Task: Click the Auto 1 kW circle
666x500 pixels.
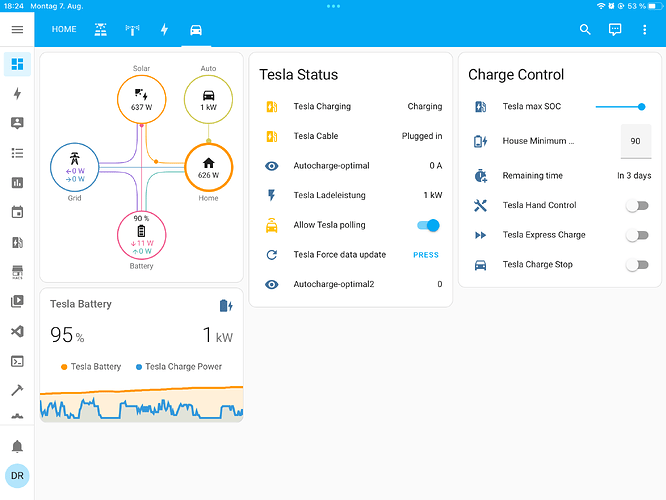Action: click(208, 99)
